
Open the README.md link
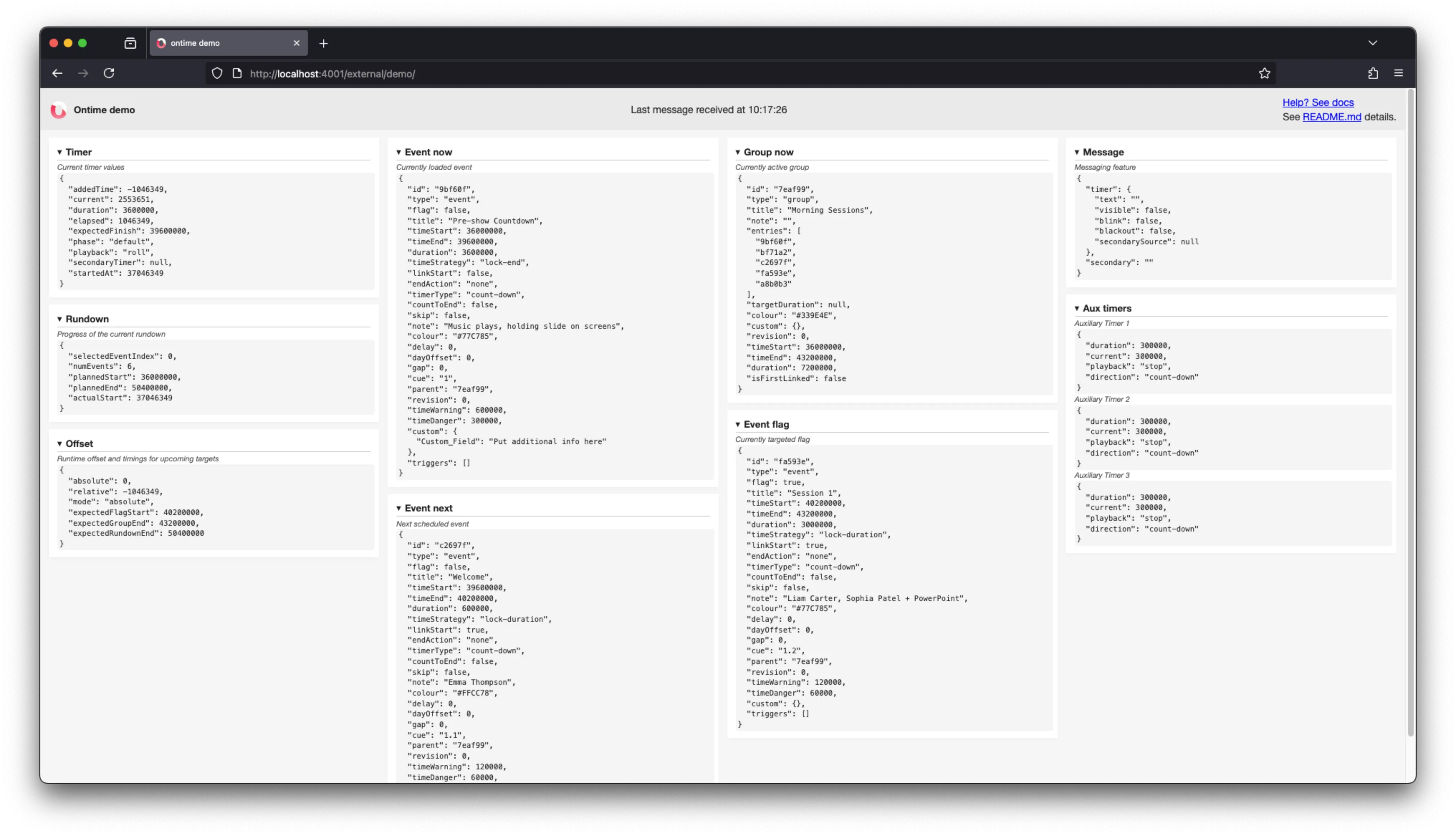point(1331,116)
